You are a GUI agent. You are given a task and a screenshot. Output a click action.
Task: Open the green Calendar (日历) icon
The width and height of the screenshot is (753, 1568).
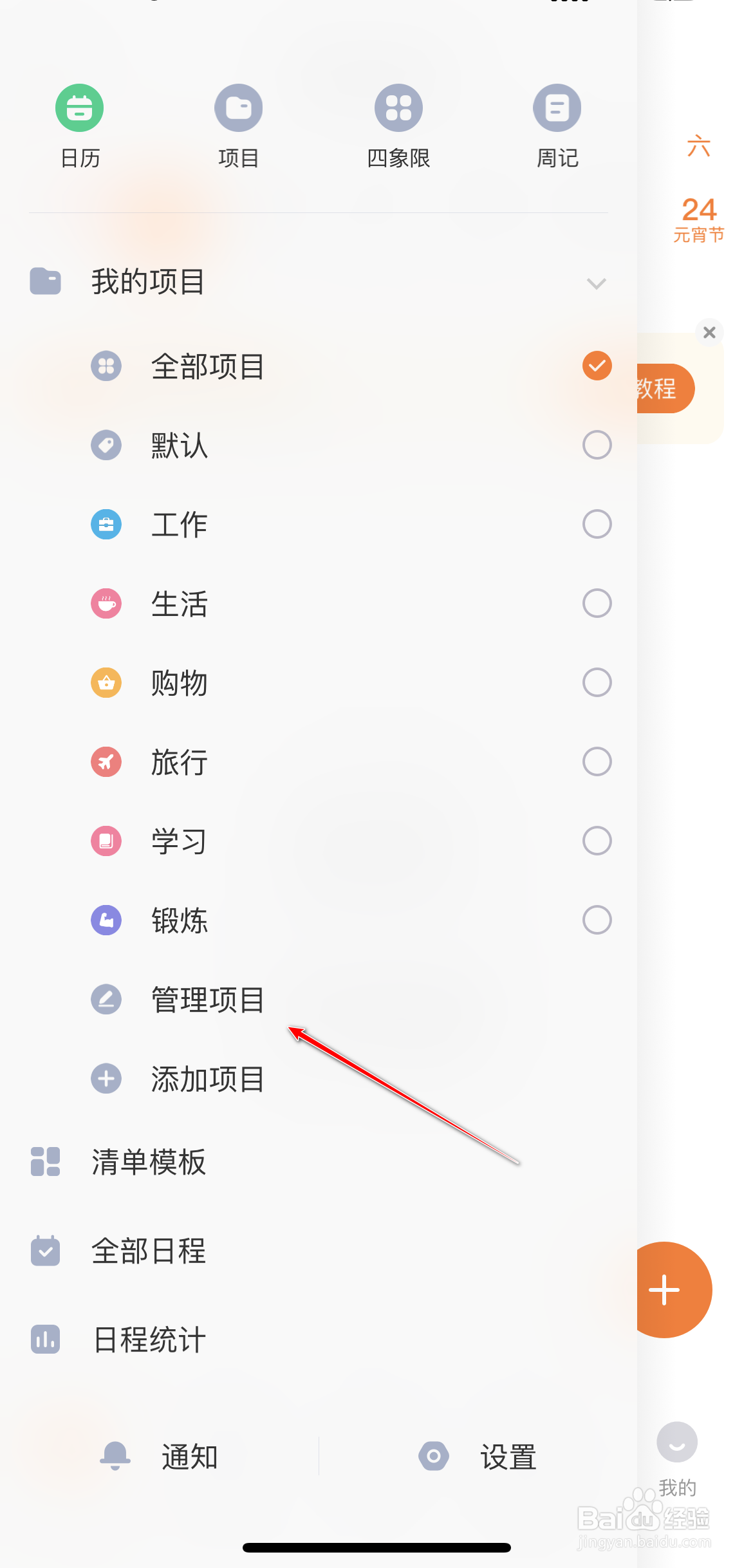(80, 108)
